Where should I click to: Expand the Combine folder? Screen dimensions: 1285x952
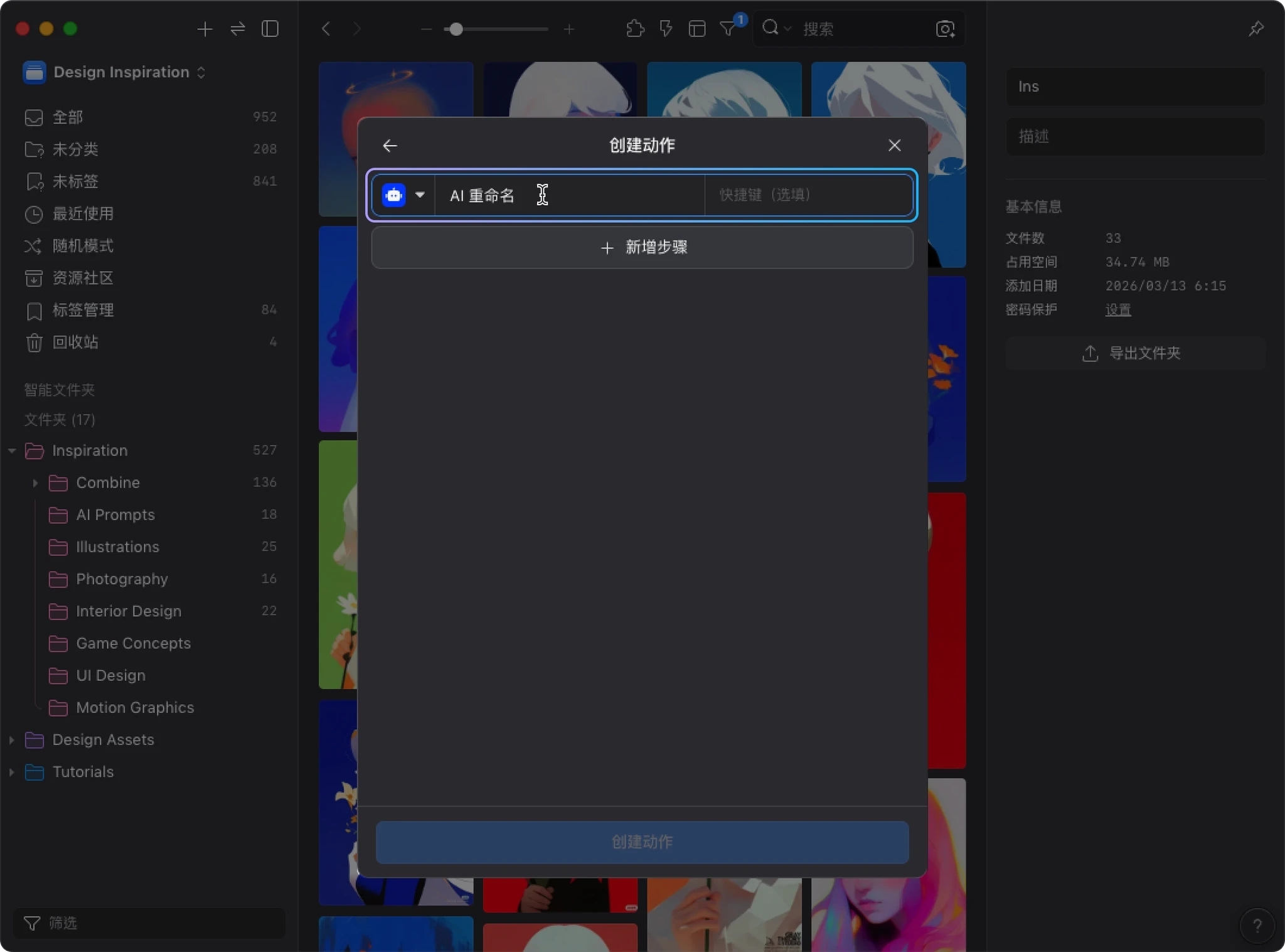(x=35, y=483)
